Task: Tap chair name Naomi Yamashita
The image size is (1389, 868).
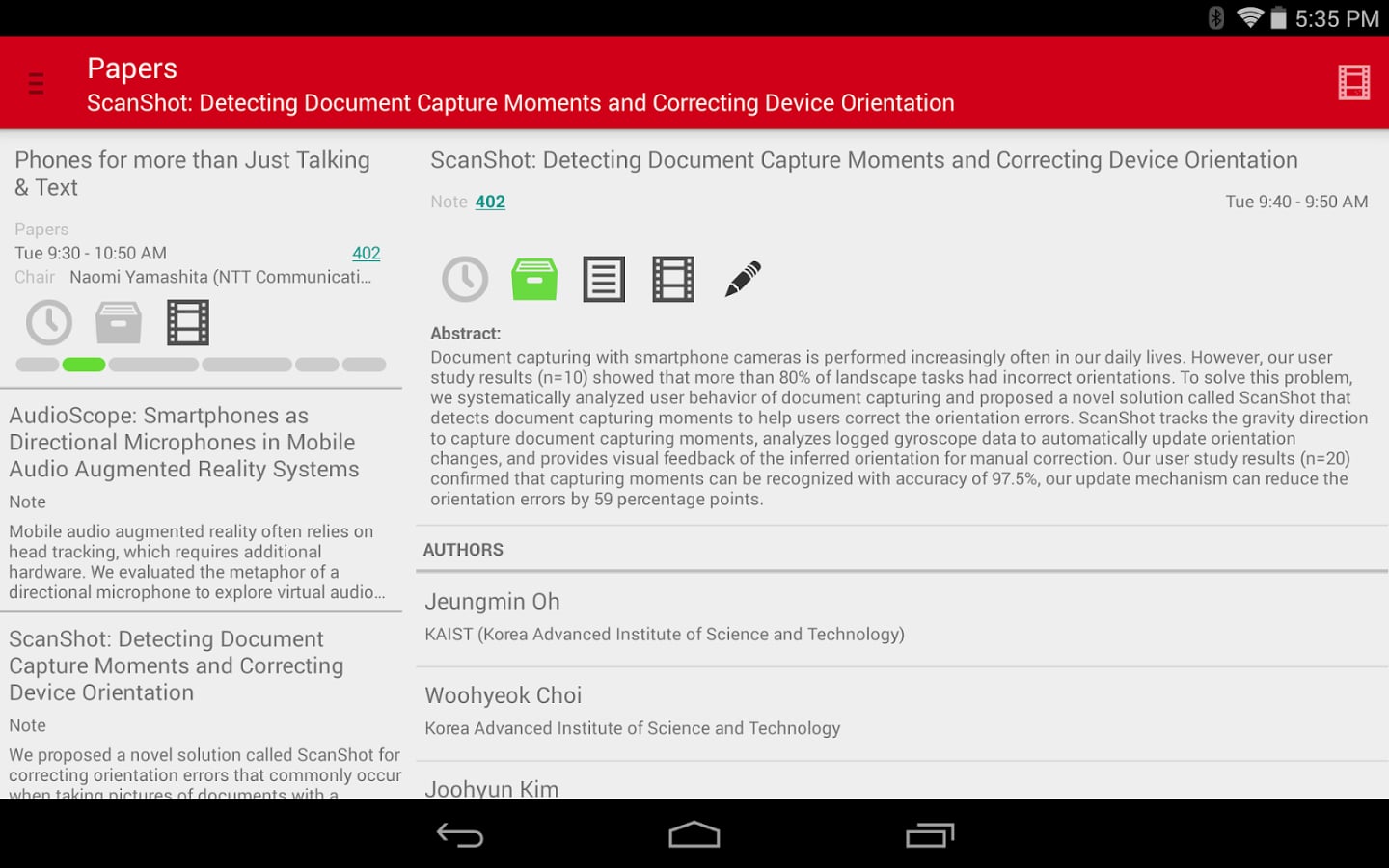Action: coord(221,277)
